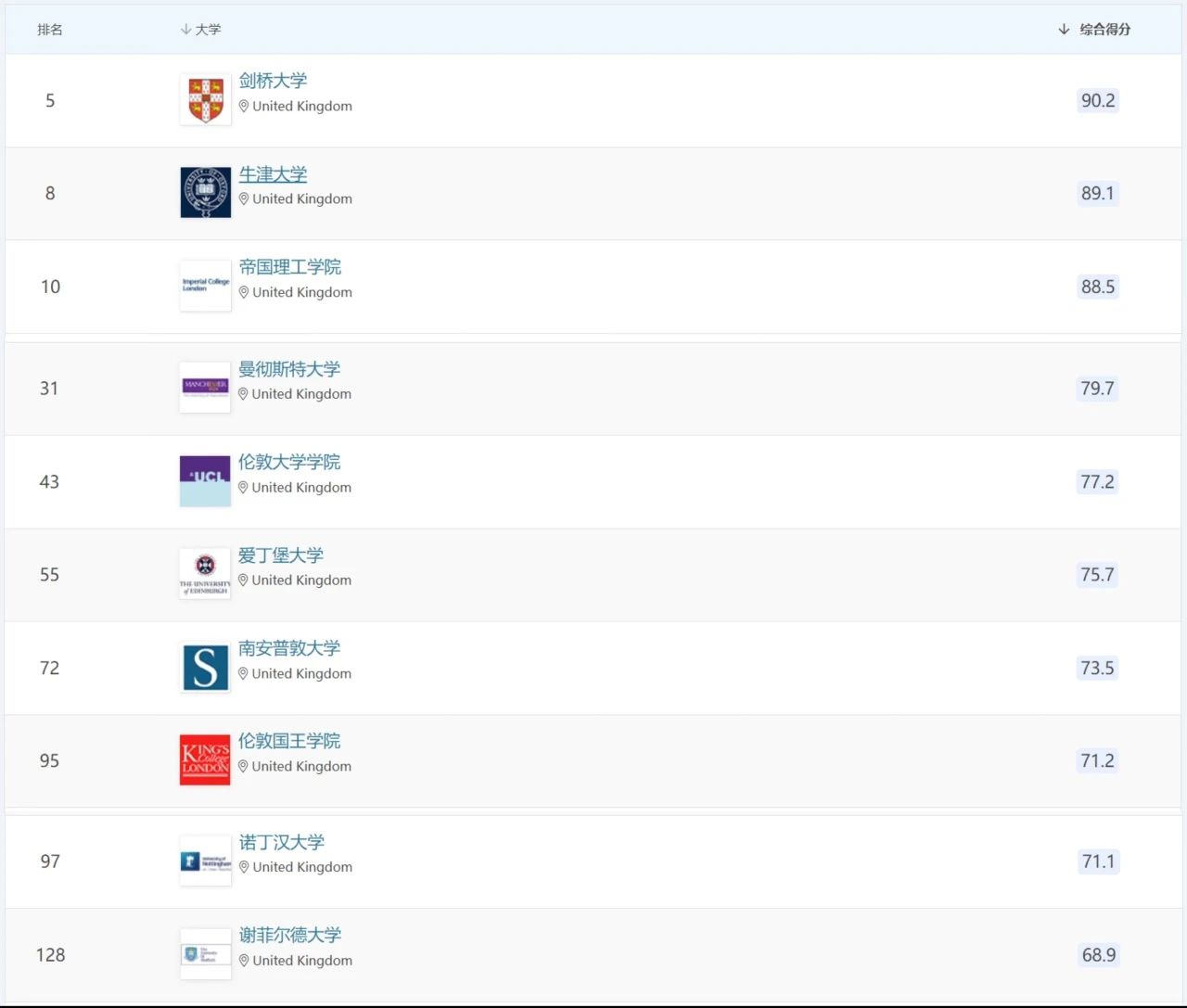Click rank number 97

coord(50,861)
